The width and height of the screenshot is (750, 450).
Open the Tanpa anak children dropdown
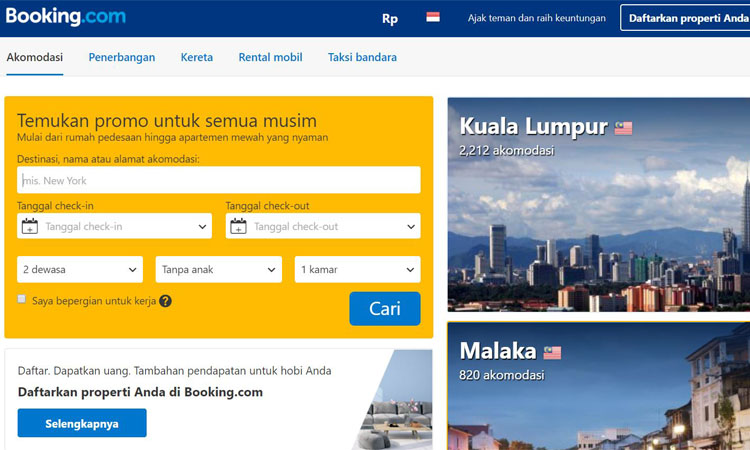point(219,269)
